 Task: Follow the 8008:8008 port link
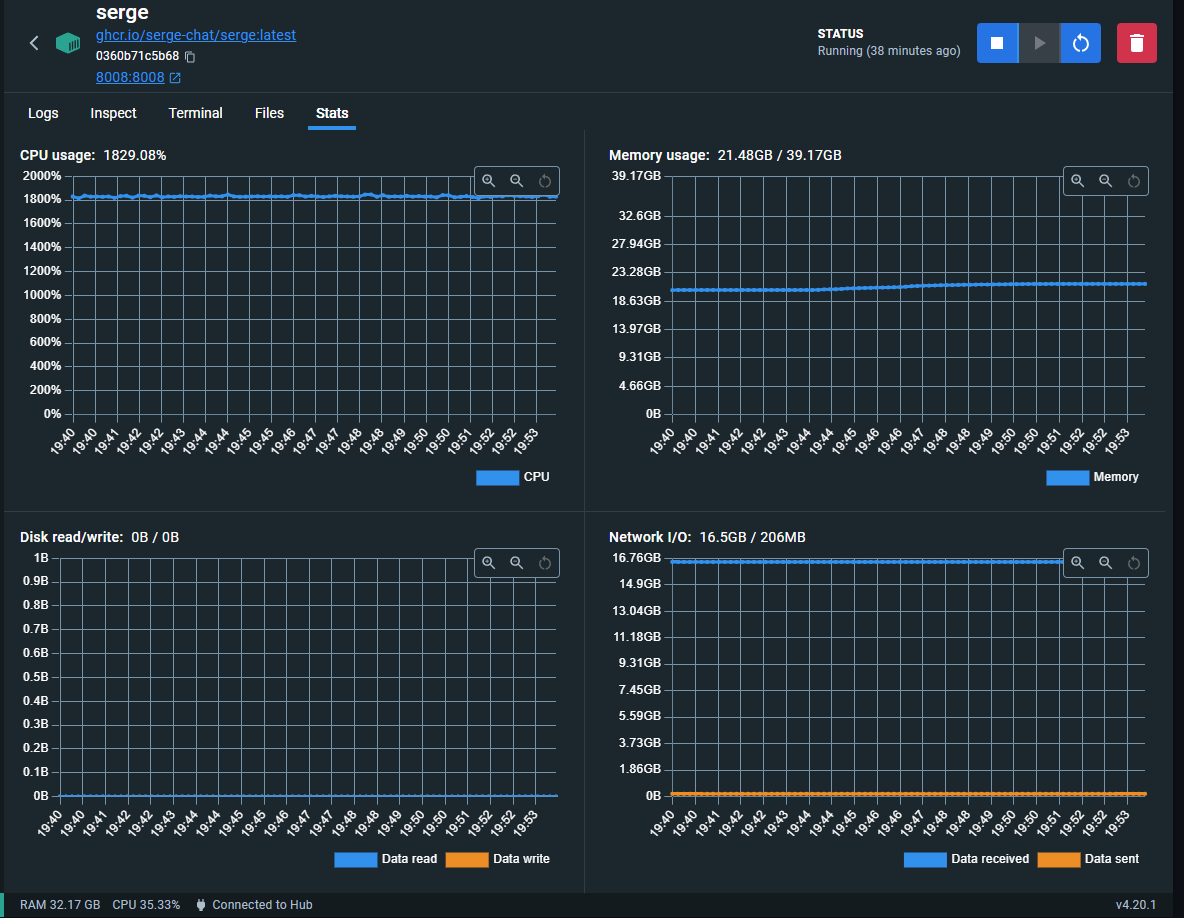click(x=130, y=77)
